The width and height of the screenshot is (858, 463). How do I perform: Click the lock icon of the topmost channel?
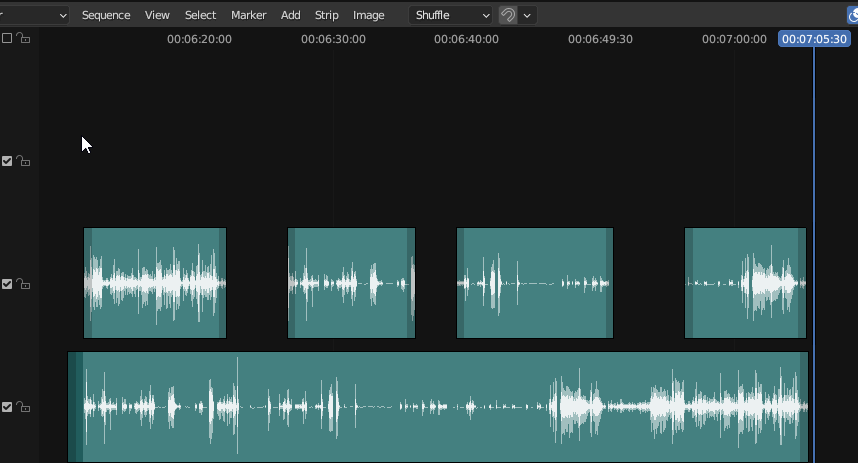pos(23,38)
